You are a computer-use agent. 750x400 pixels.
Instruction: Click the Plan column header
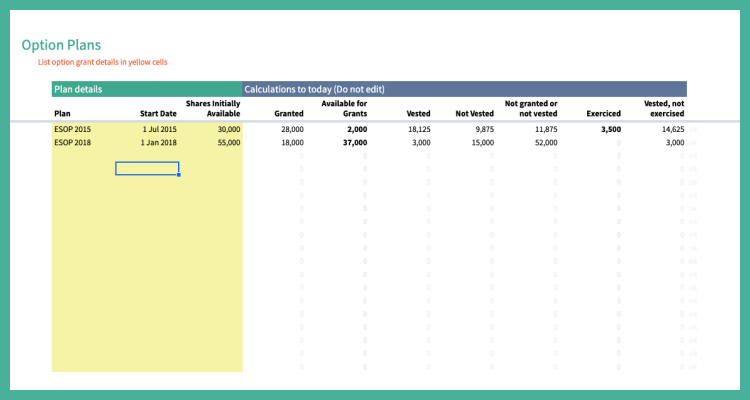[x=62, y=113]
